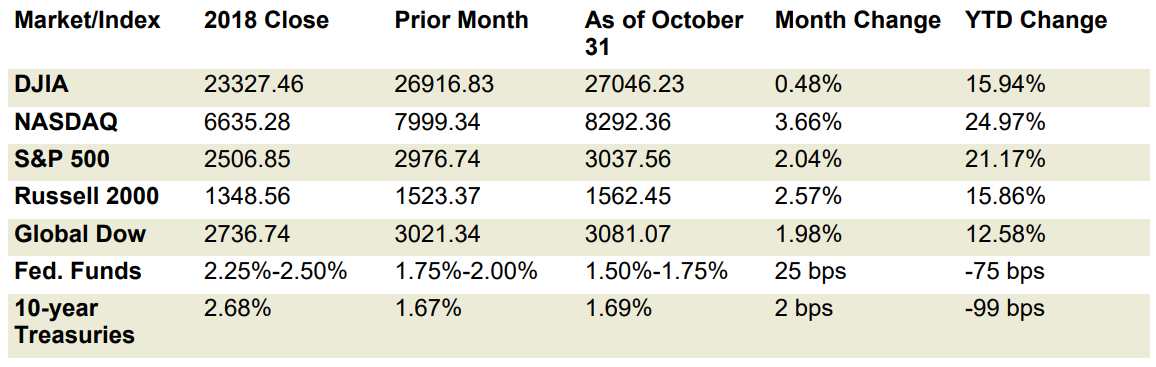Click the Global Dow row label
The width and height of the screenshot is (1156, 367).
pyautogui.click(x=80, y=234)
